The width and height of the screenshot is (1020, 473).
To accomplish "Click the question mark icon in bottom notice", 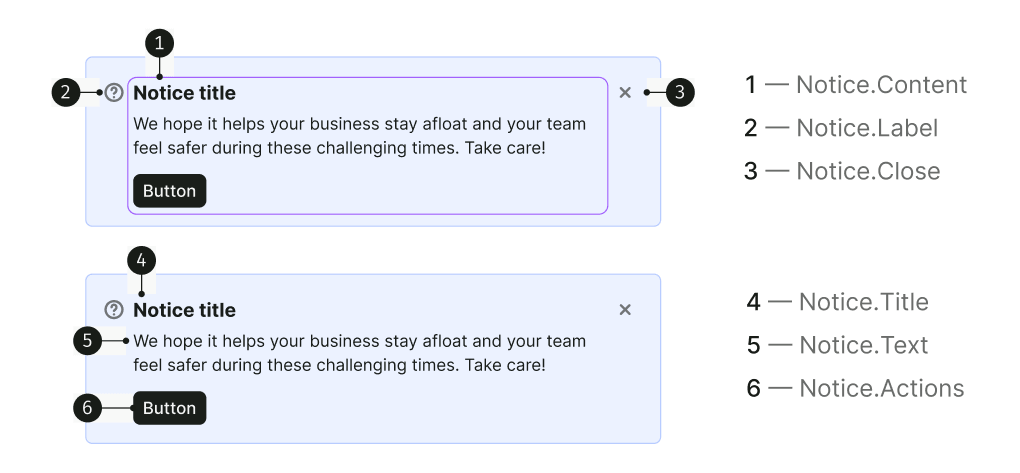I will pyautogui.click(x=114, y=310).
